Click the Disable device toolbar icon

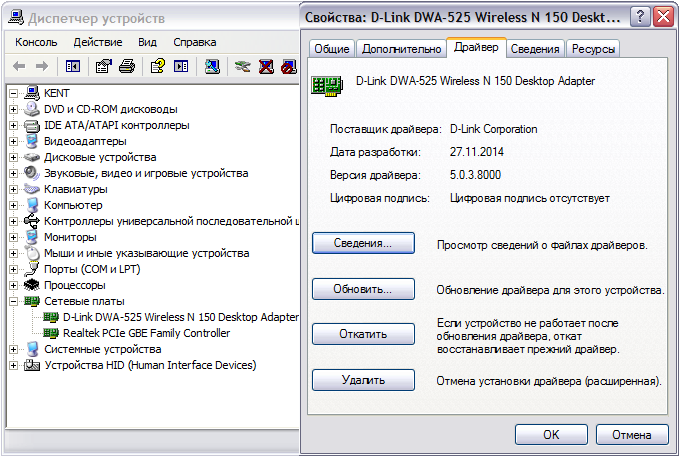[289, 66]
